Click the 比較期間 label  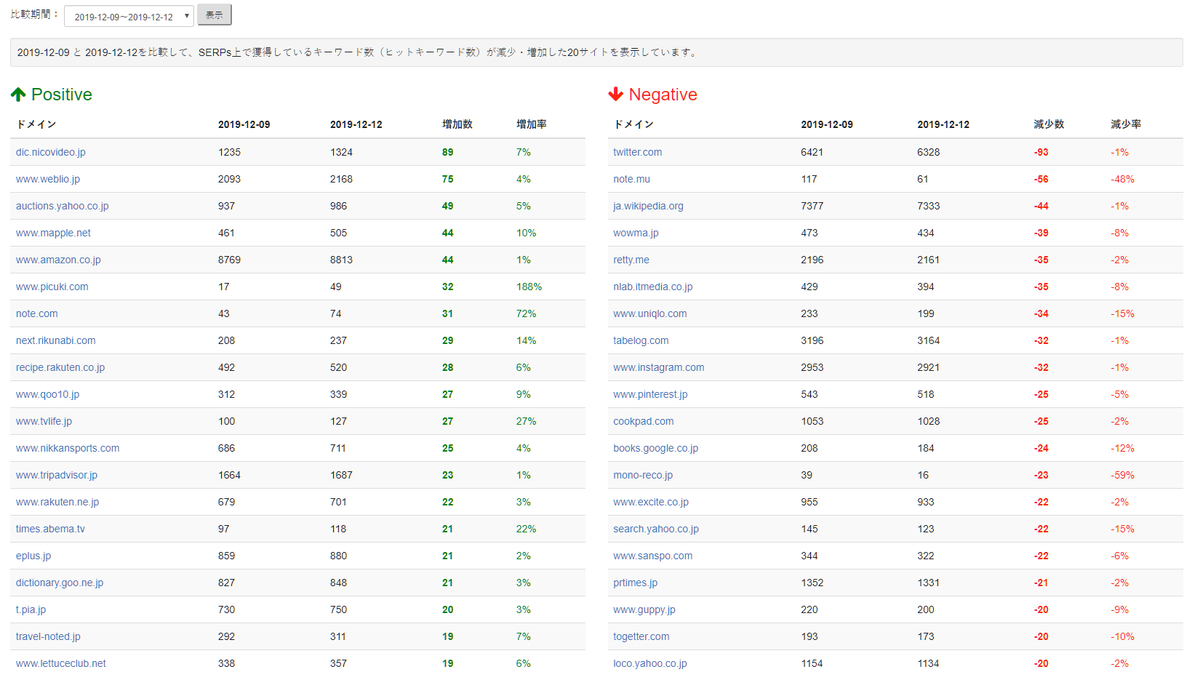click(35, 15)
